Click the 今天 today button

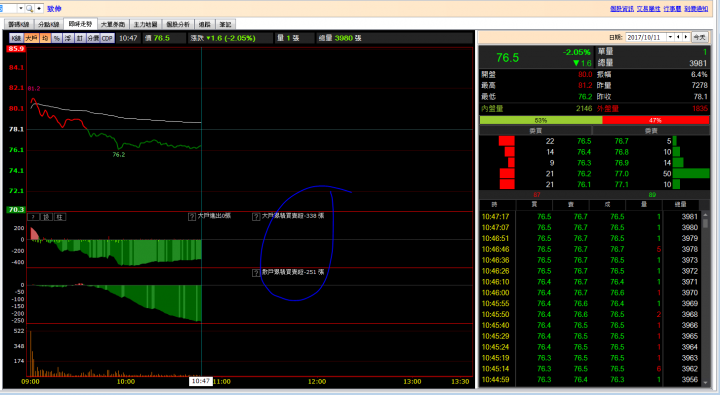[x=699, y=37]
